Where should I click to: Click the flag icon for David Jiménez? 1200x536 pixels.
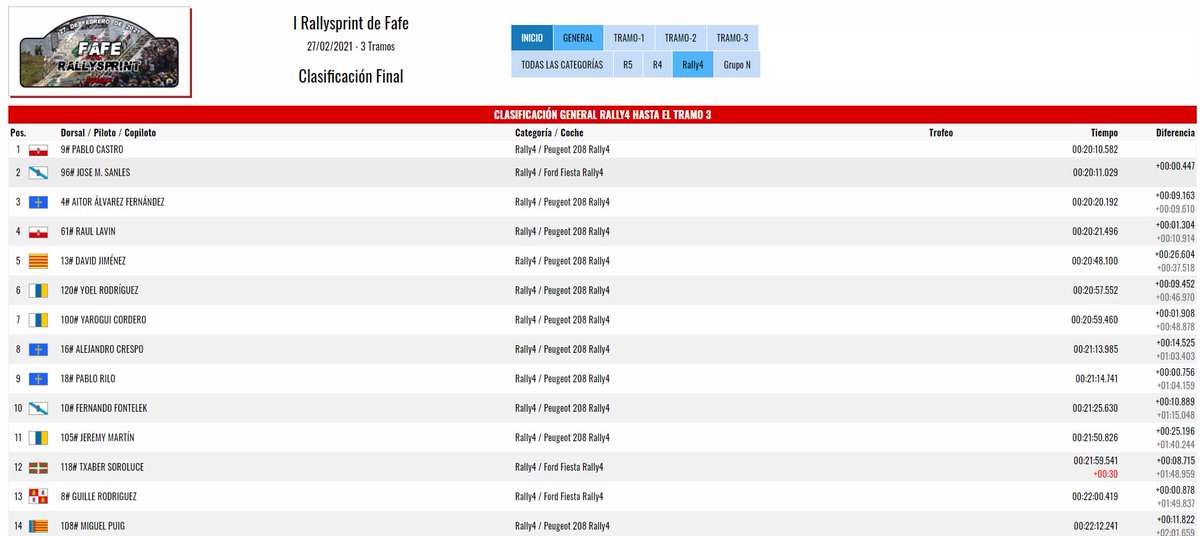pyautogui.click(x=37, y=261)
